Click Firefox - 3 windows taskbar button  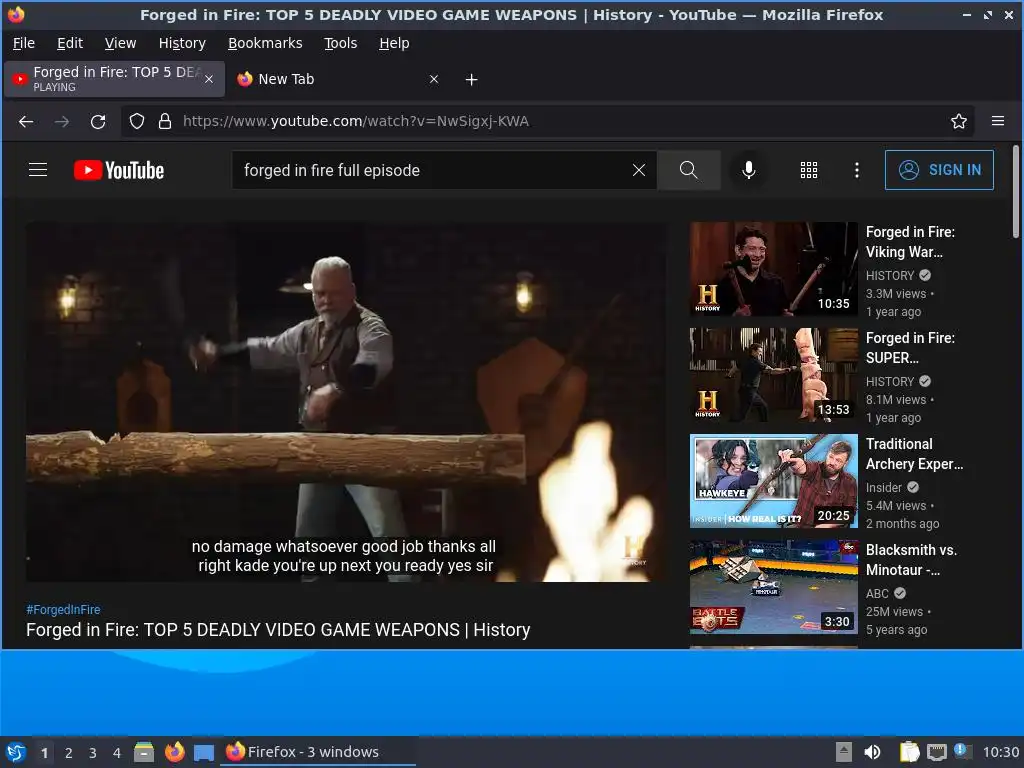coord(319,752)
